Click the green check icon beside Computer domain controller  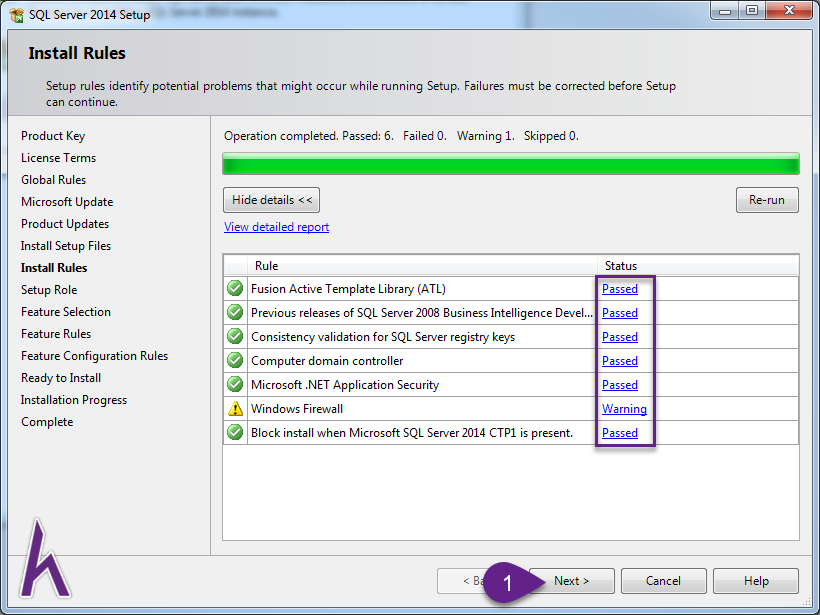point(235,360)
